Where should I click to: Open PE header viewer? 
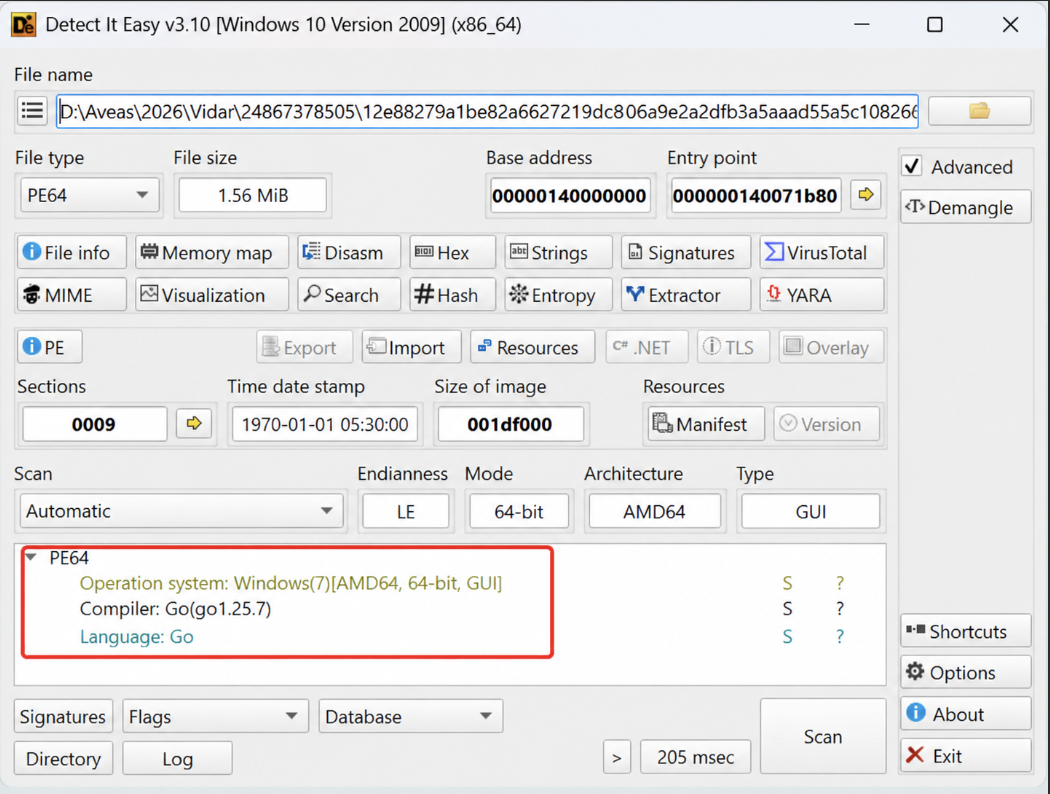click(50, 347)
